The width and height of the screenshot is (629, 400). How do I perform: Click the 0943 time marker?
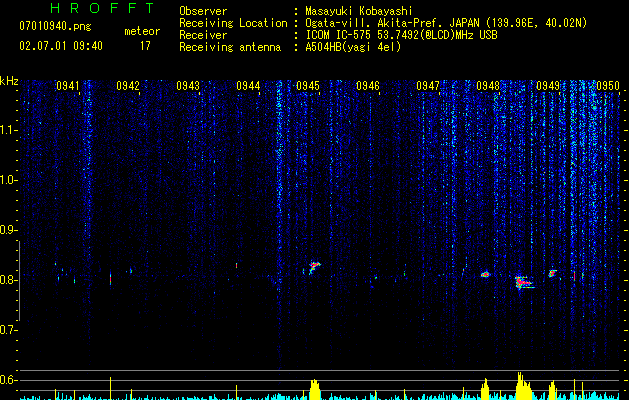(x=188, y=85)
